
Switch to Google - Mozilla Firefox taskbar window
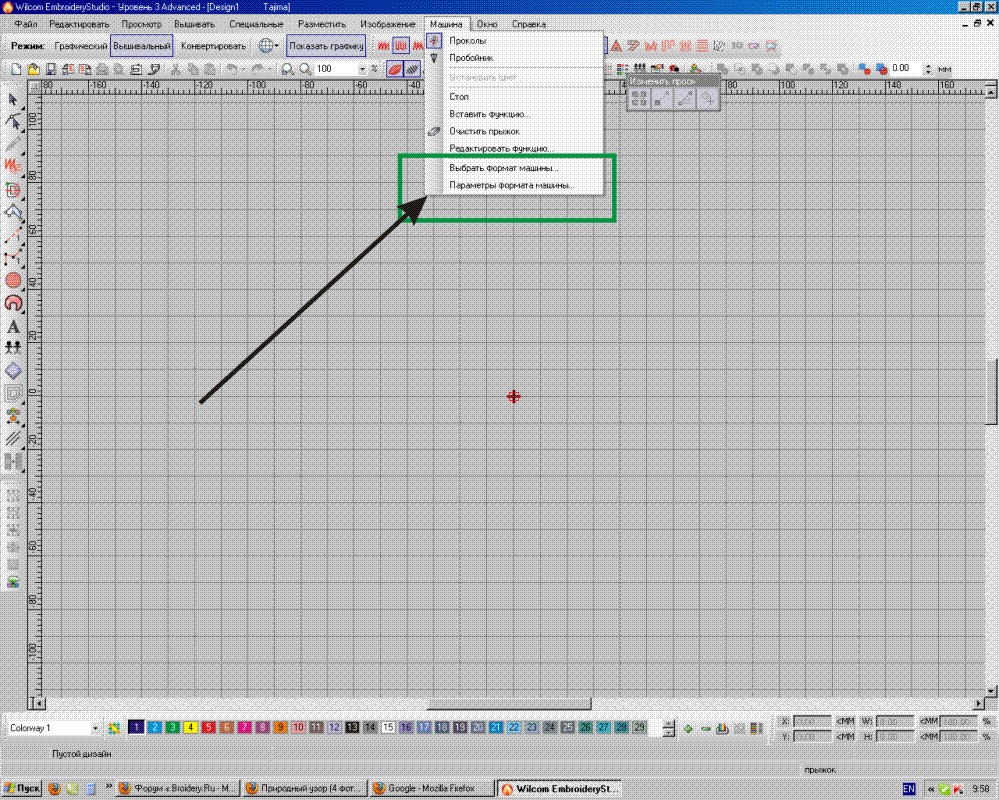click(x=431, y=788)
